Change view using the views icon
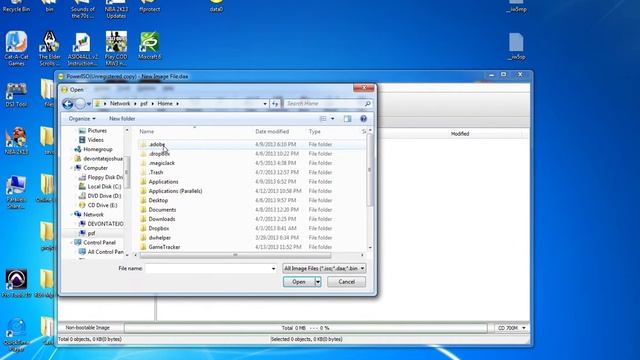This screenshot has width=640, height=360. 323,119
